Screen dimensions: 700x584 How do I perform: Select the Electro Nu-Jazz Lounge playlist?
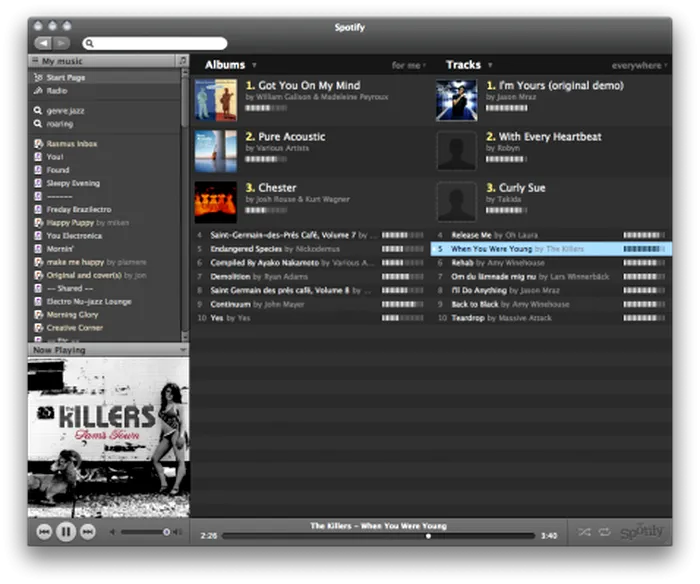coord(104,301)
